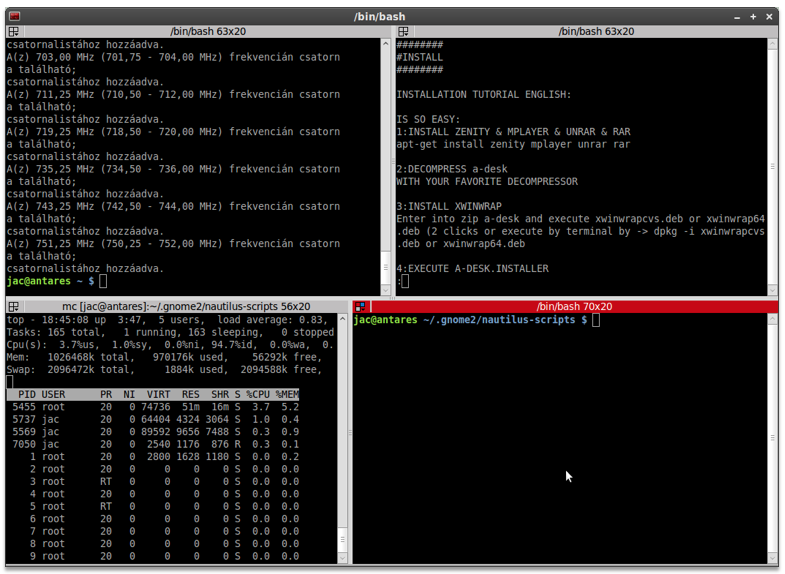Click process row PID 5569 jac
785x574 pixels.
click(155, 432)
